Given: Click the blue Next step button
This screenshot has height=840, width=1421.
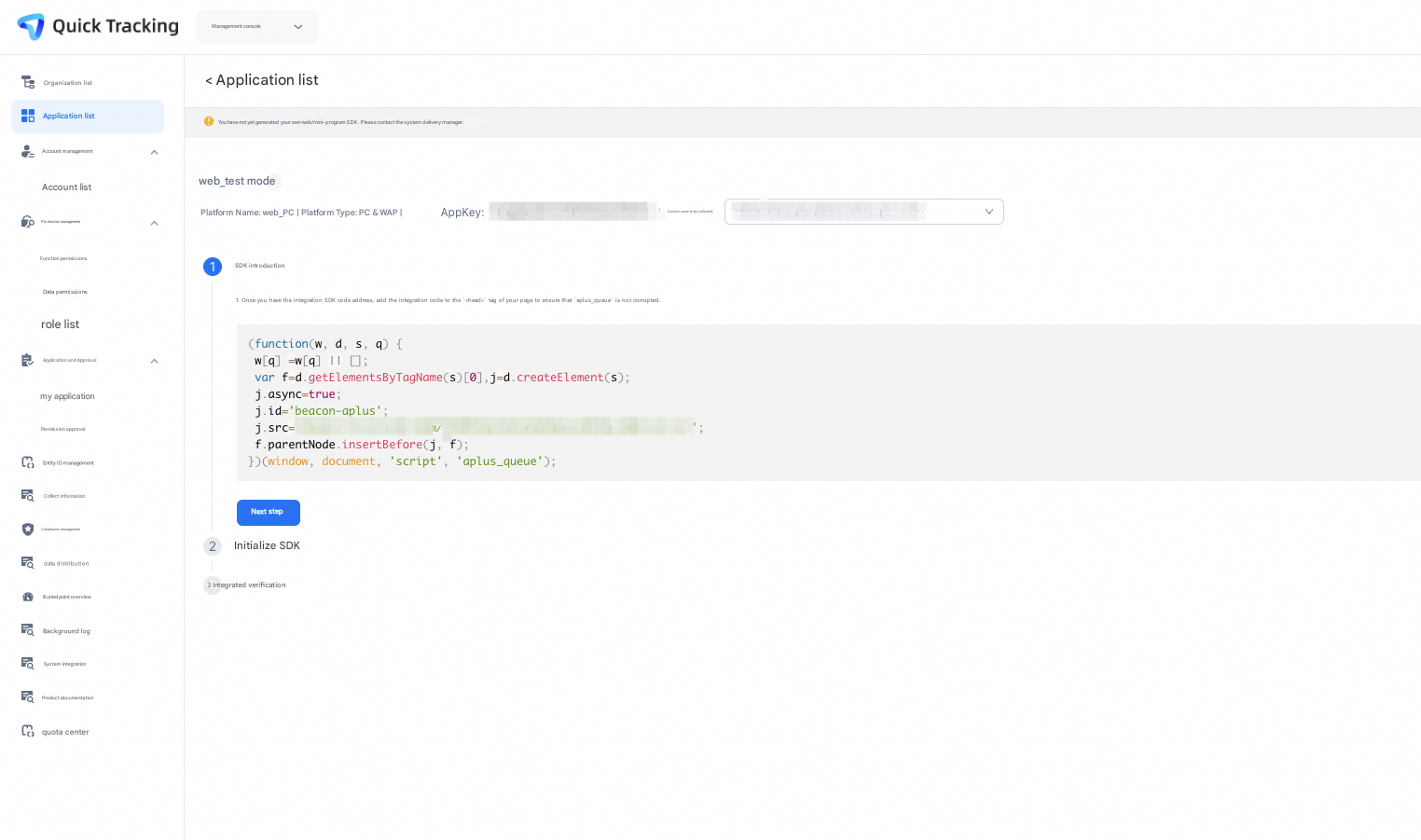Looking at the screenshot, I should point(269,512).
